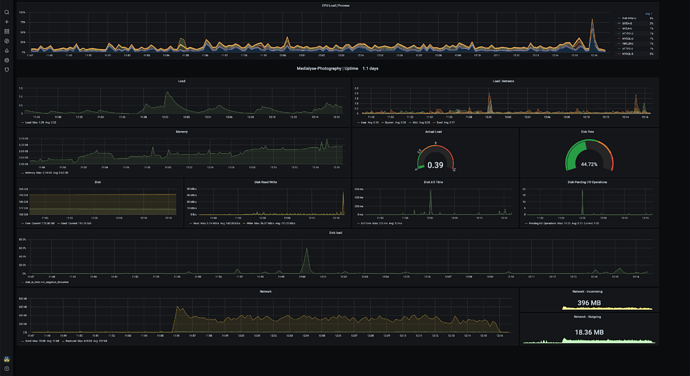Open the Network - Outgoing panel title
This screenshot has height=376, width=690.
587,317
